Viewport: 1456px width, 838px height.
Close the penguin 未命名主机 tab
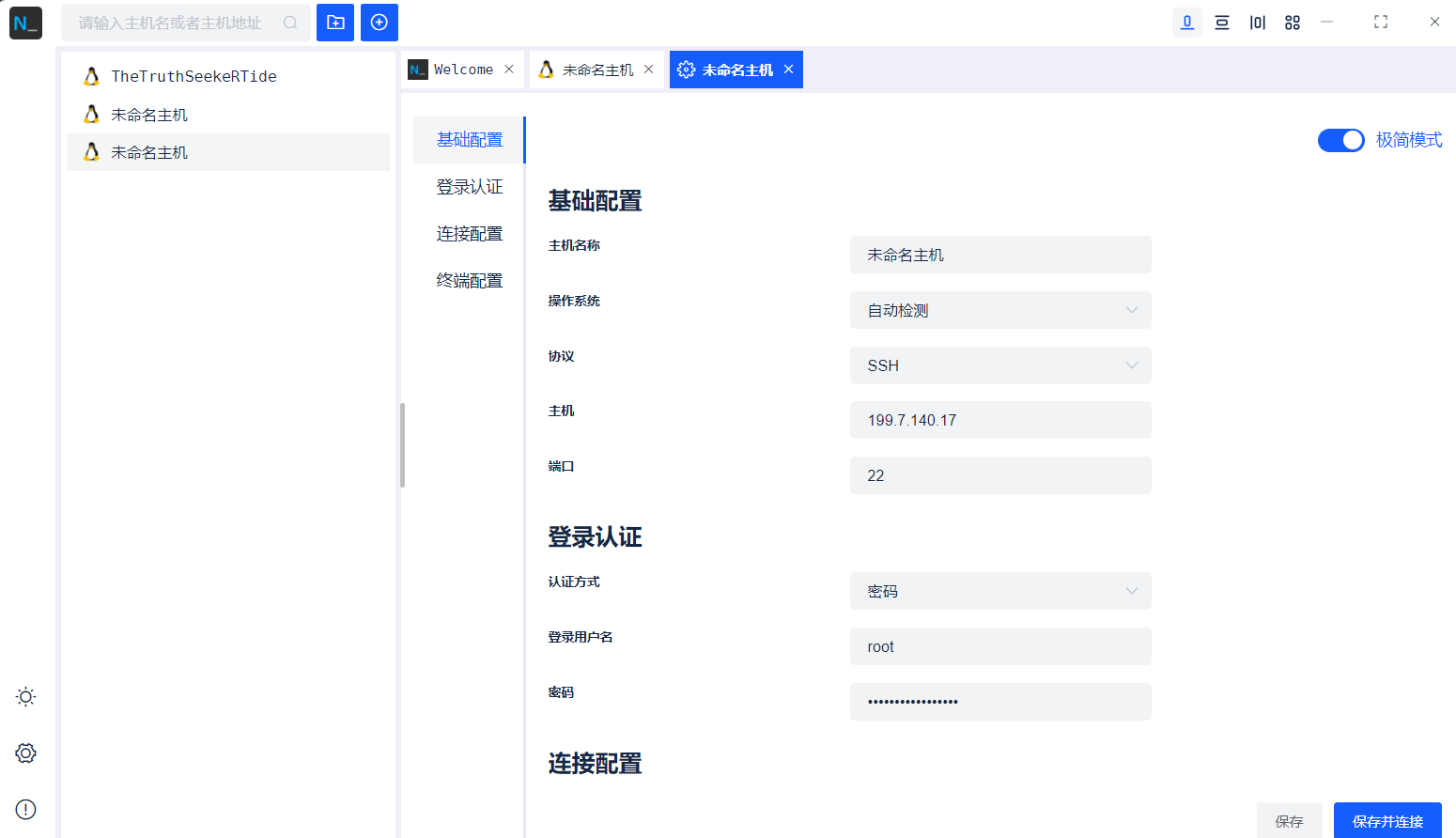pyautogui.click(x=648, y=70)
